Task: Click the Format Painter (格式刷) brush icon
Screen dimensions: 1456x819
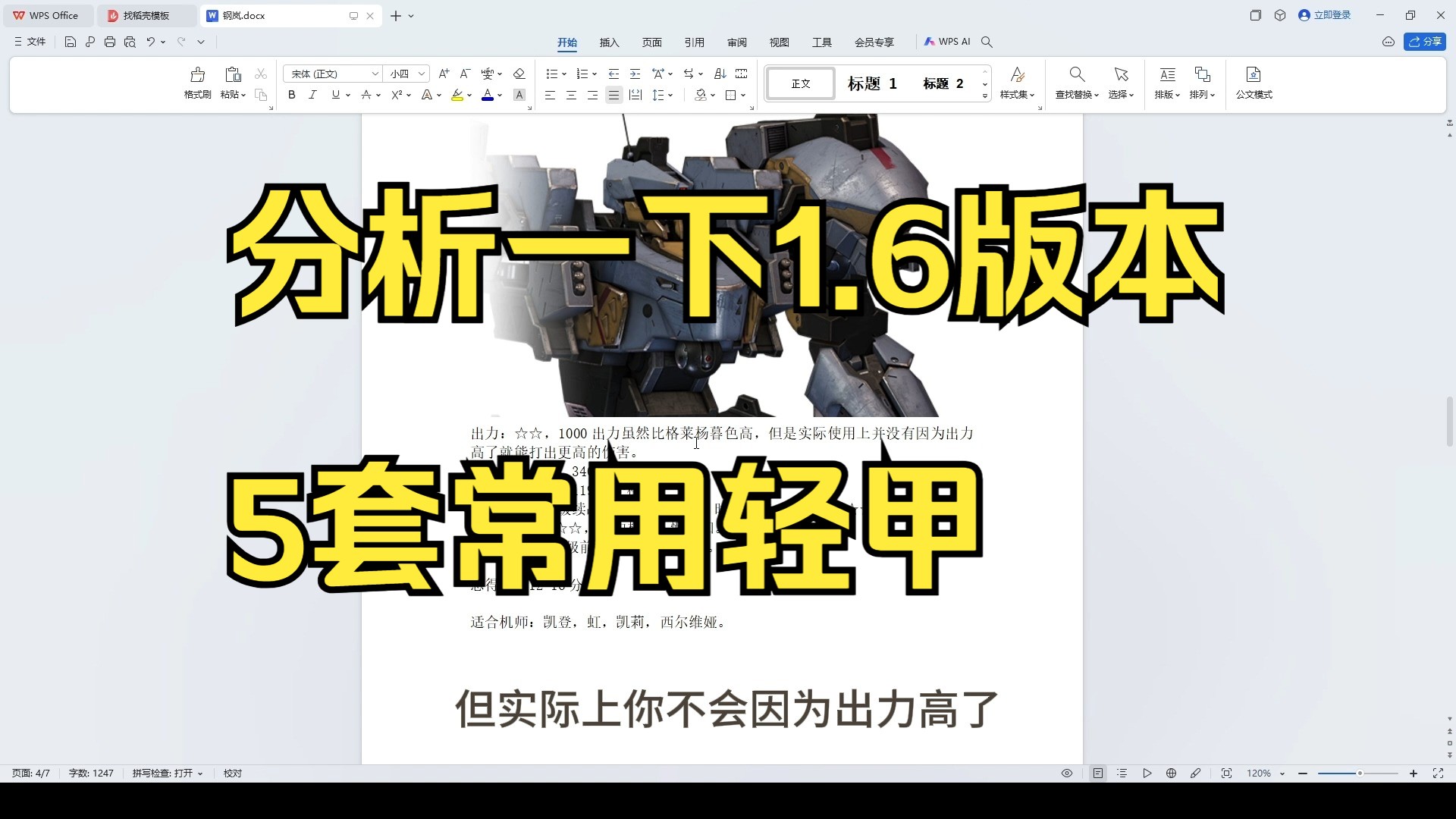Action: point(197,74)
